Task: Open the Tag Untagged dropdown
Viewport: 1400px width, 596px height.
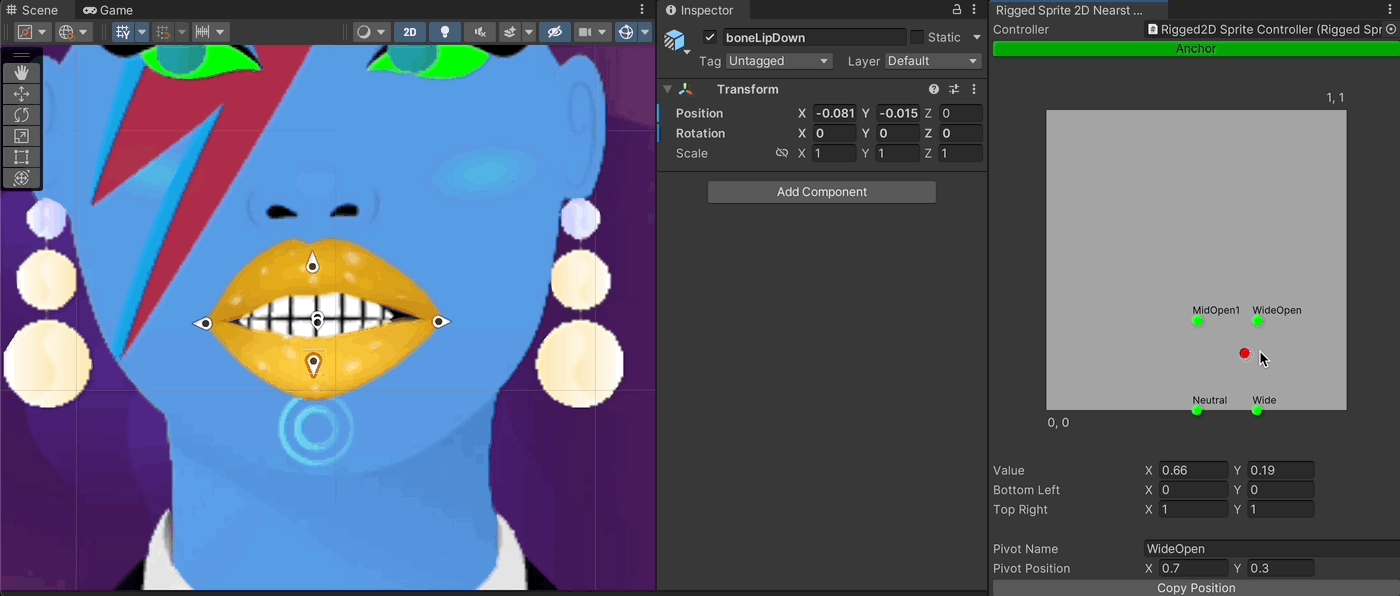Action: 779,61
